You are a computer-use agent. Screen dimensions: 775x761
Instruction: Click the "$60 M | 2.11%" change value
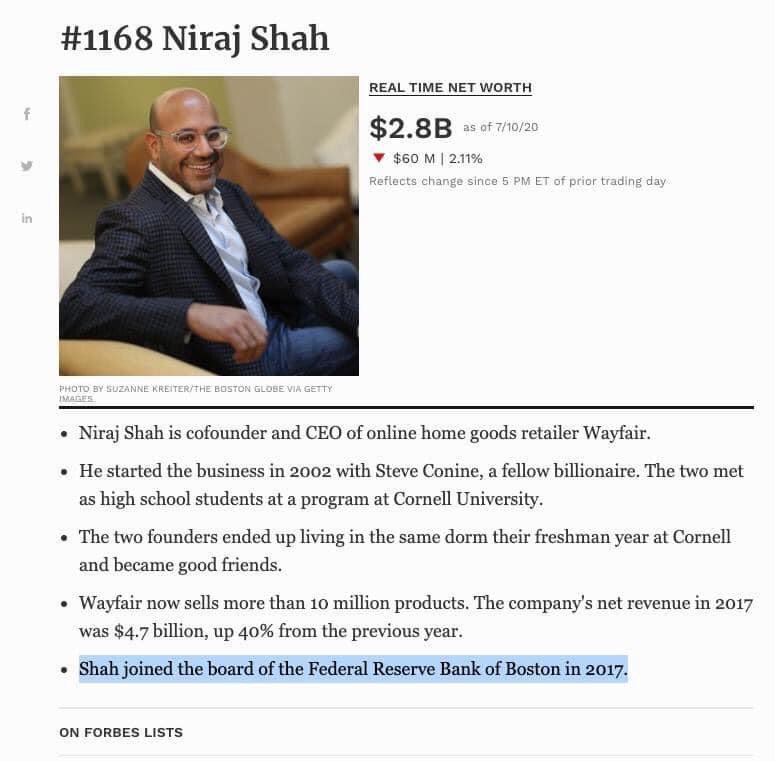point(438,159)
